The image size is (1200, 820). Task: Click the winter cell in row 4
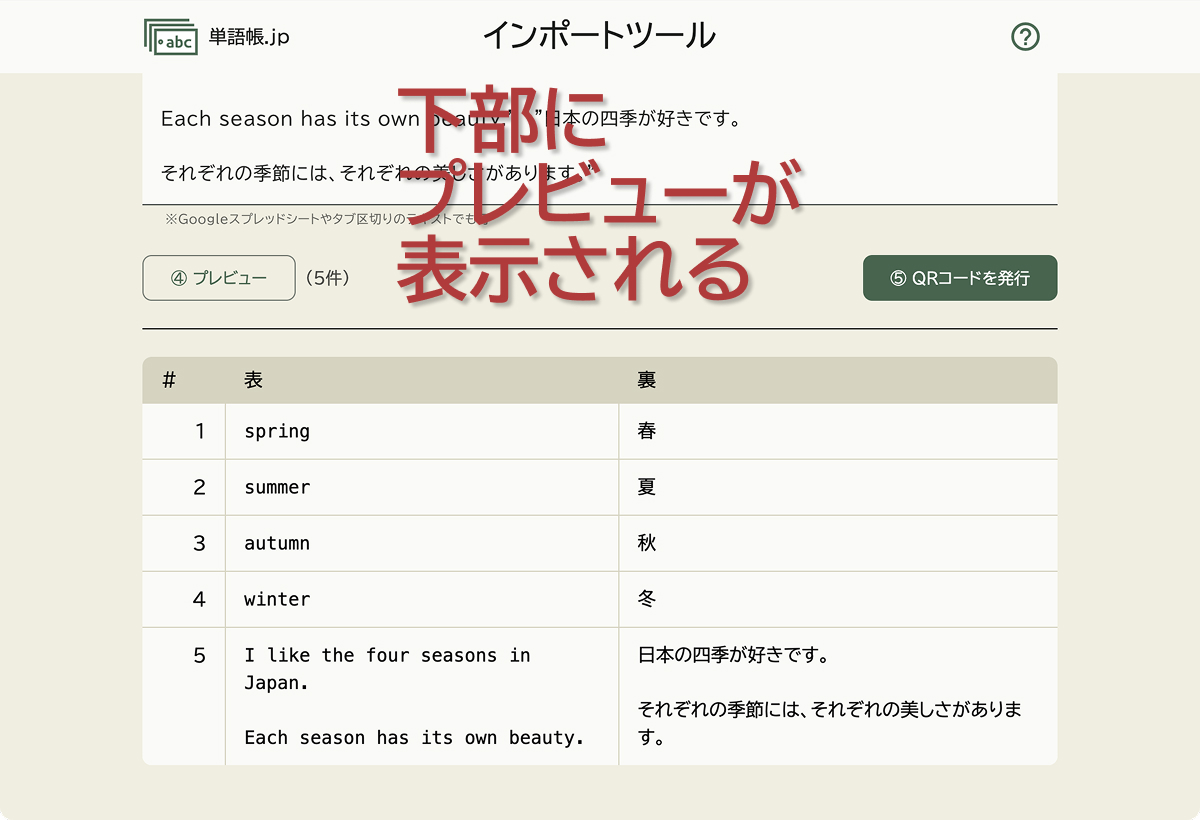pos(276,599)
